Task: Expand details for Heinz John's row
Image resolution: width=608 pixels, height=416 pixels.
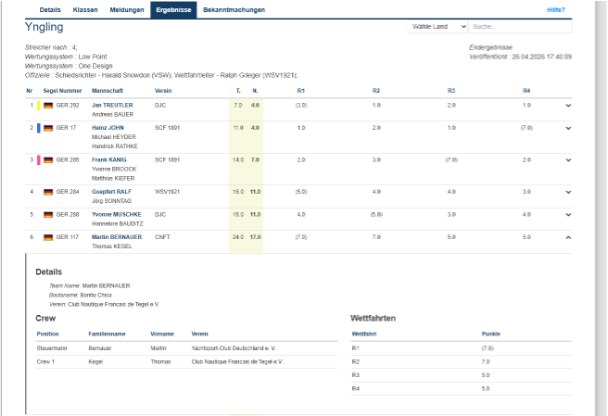Action: pyautogui.click(x=568, y=128)
